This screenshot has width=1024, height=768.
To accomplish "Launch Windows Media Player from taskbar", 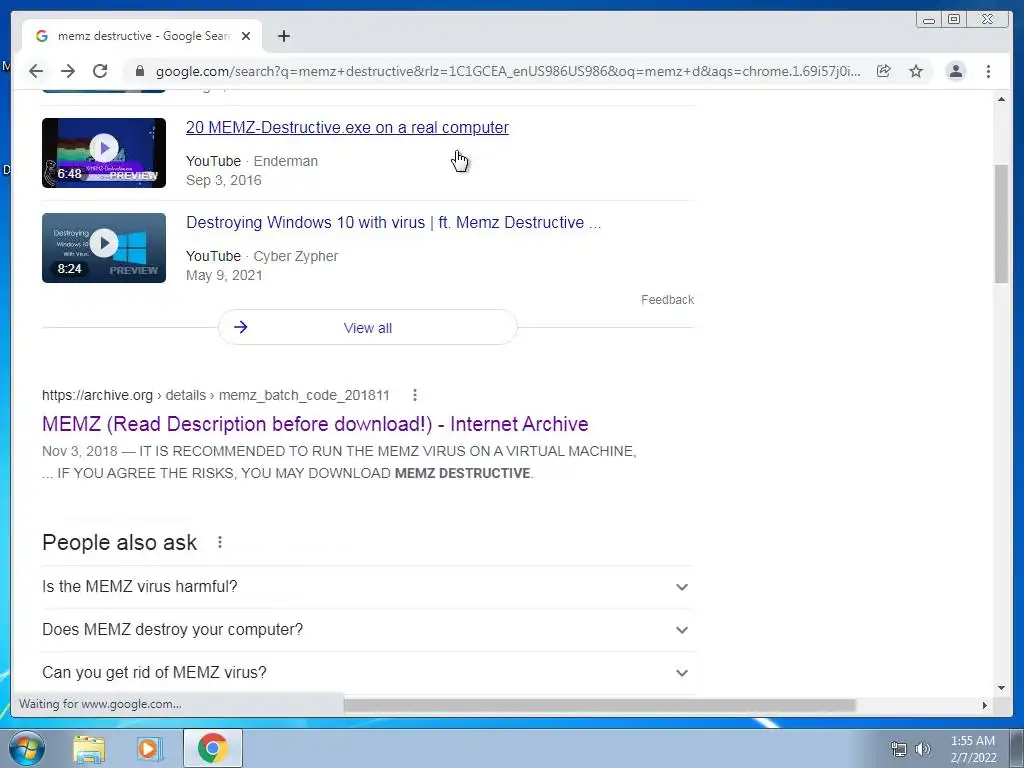I will tap(148, 748).
